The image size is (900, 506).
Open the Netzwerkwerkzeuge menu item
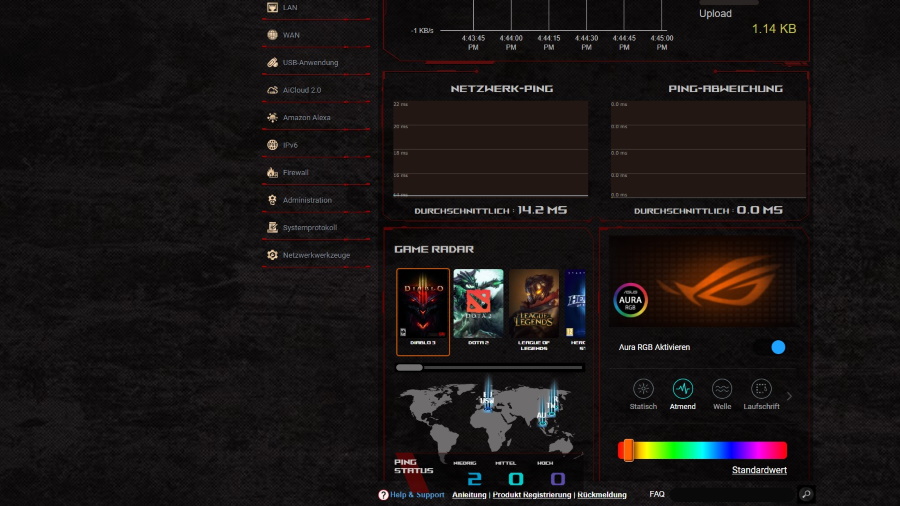point(316,255)
